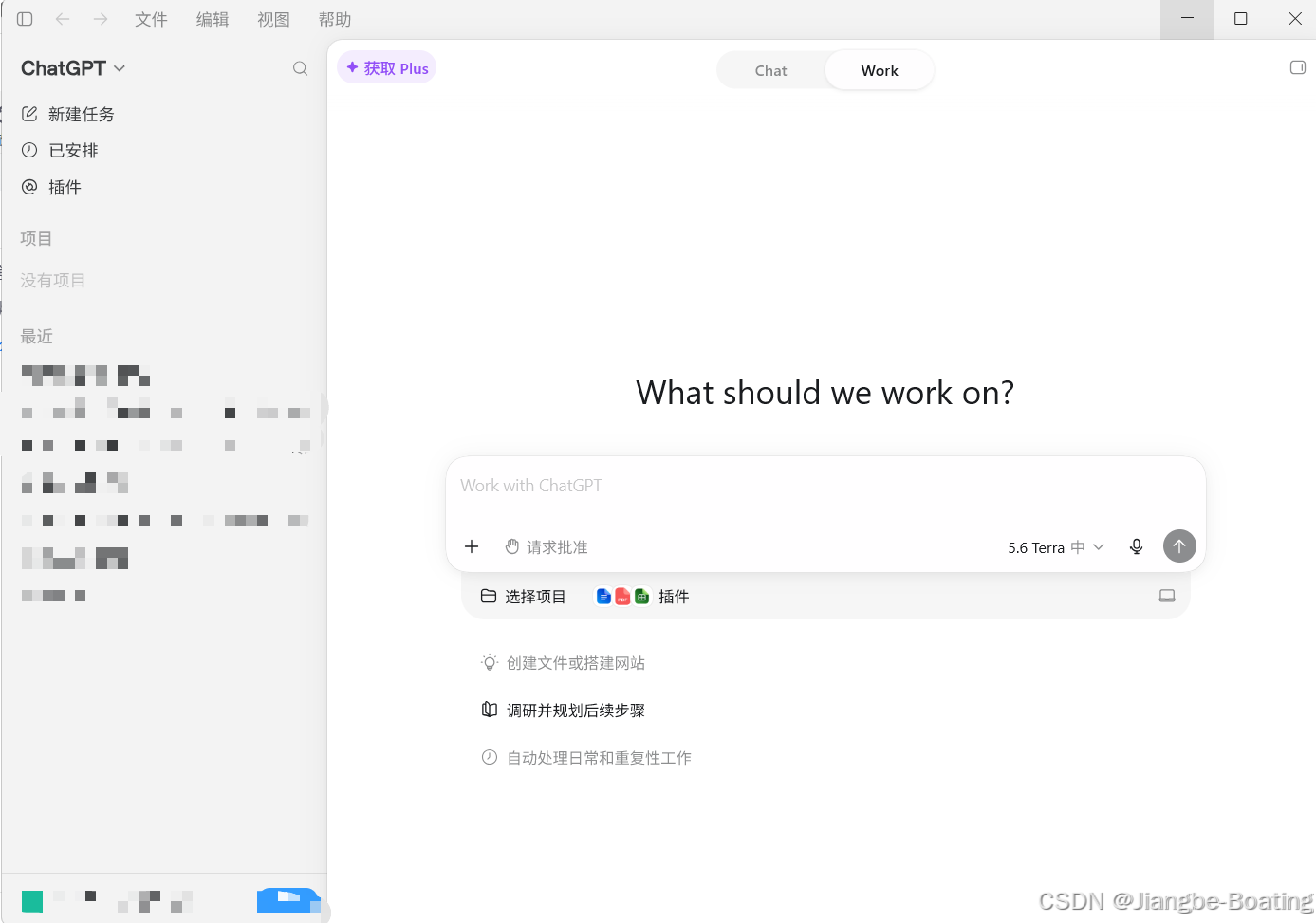The height and width of the screenshot is (923, 1316).
Task: Select 创建文件或搭建网站 suggestion
Action: coord(564,663)
